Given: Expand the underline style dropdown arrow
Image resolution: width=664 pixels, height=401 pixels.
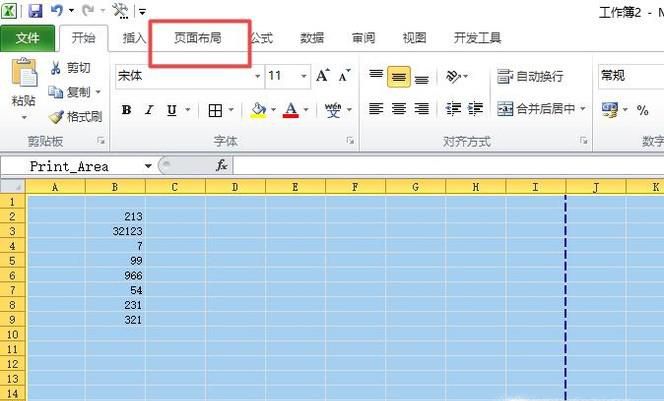Looking at the screenshot, I should tap(188, 110).
